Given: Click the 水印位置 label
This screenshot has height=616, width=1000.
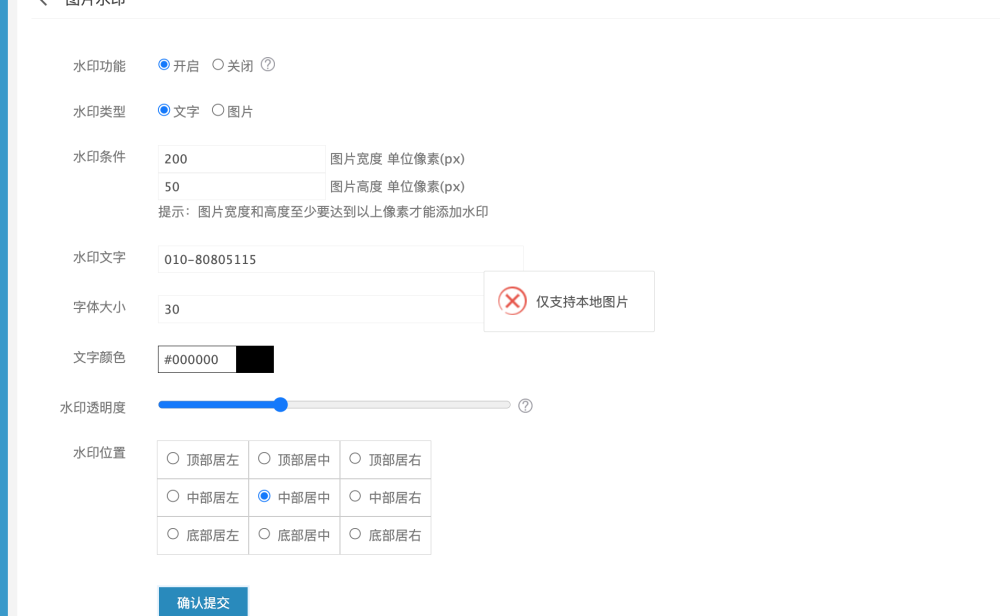Looking at the screenshot, I should 99,453.
